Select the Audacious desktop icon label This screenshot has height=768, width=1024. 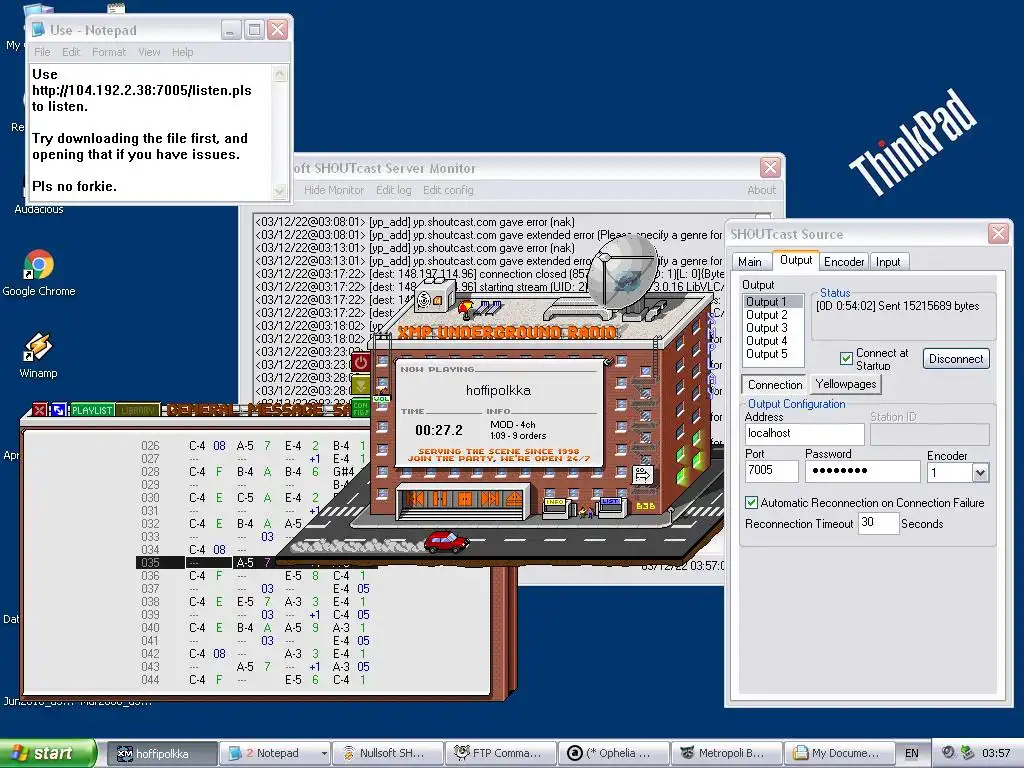click(39, 209)
